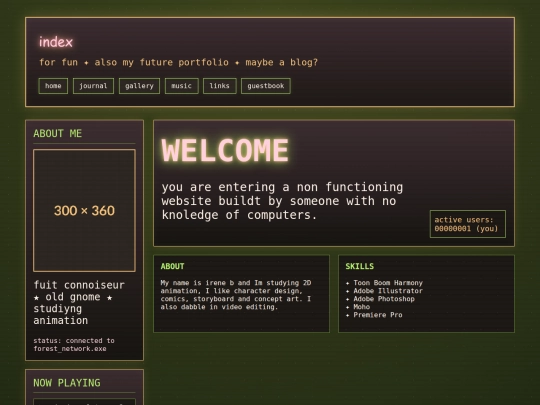Visit the links page
The height and width of the screenshot is (405, 540).
[x=220, y=86]
